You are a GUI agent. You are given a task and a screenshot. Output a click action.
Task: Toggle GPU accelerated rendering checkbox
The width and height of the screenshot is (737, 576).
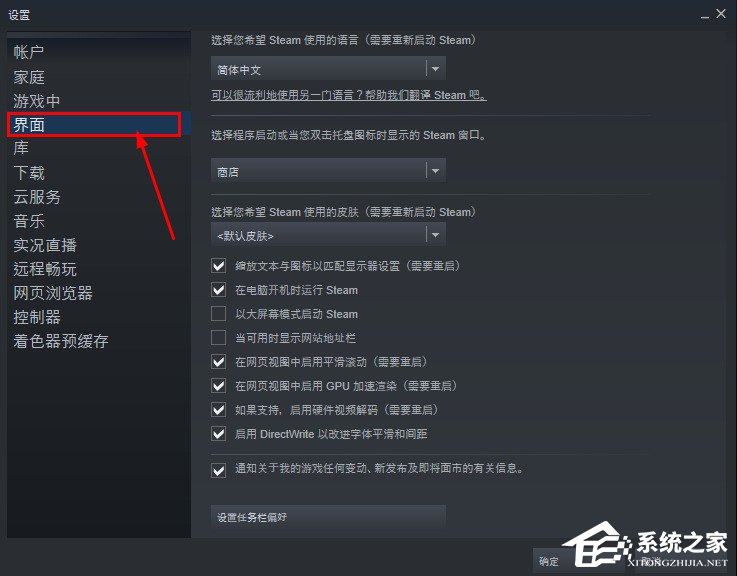tap(219, 386)
